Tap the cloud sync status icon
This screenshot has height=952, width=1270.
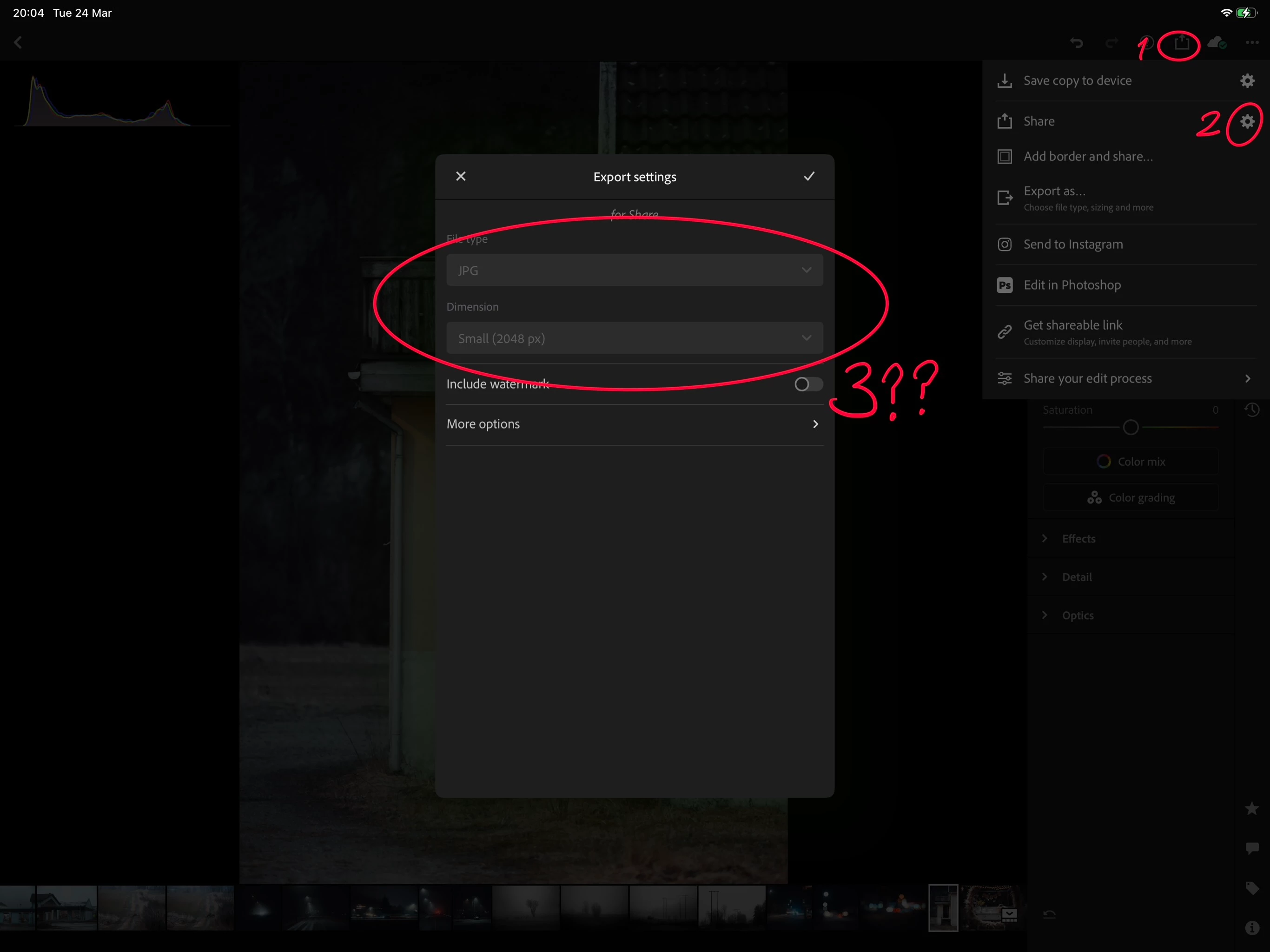1217,43
